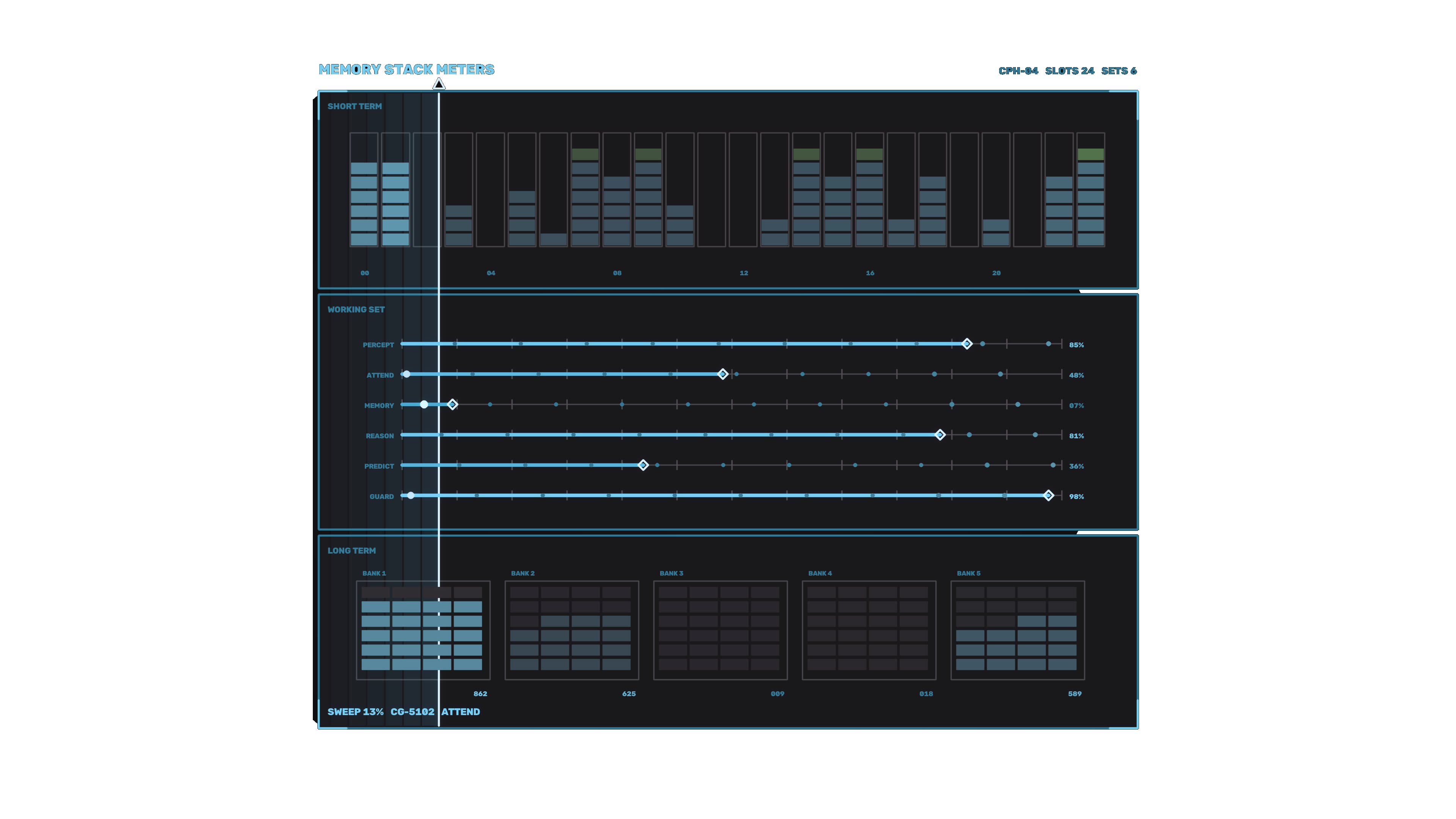Click the PREDICT slider diamond handle
Screen dimensions: 1456x819
pos(643,465)
